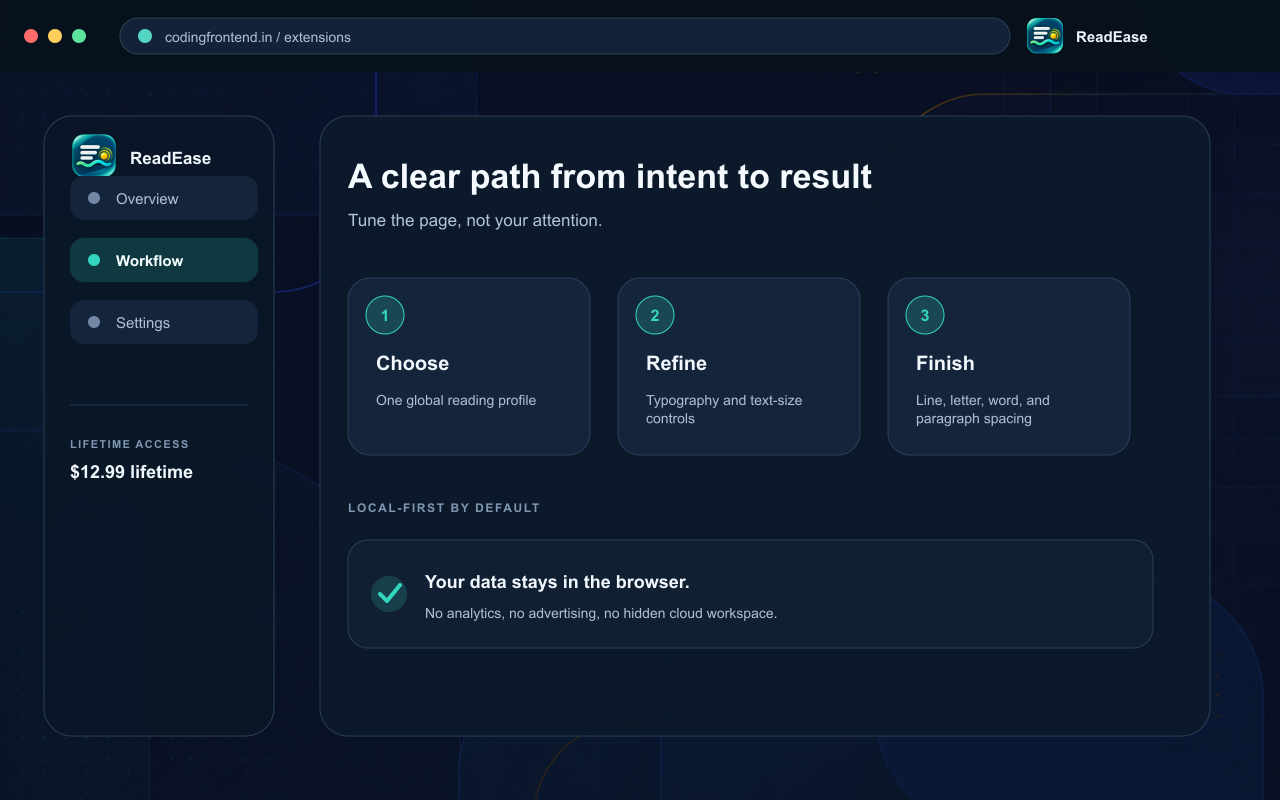Click the "$12.99 lifetime" price
Viewport: 1280px width, 800px height.
132,472
